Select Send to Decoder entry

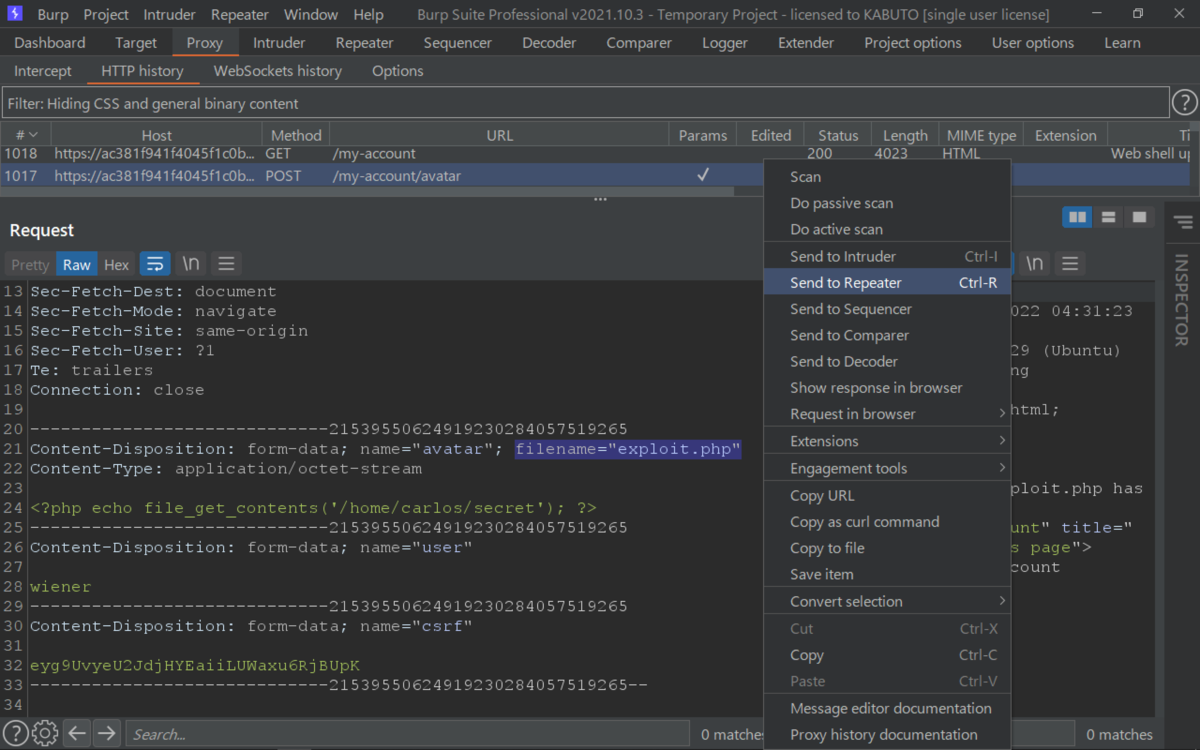(886, 361)
